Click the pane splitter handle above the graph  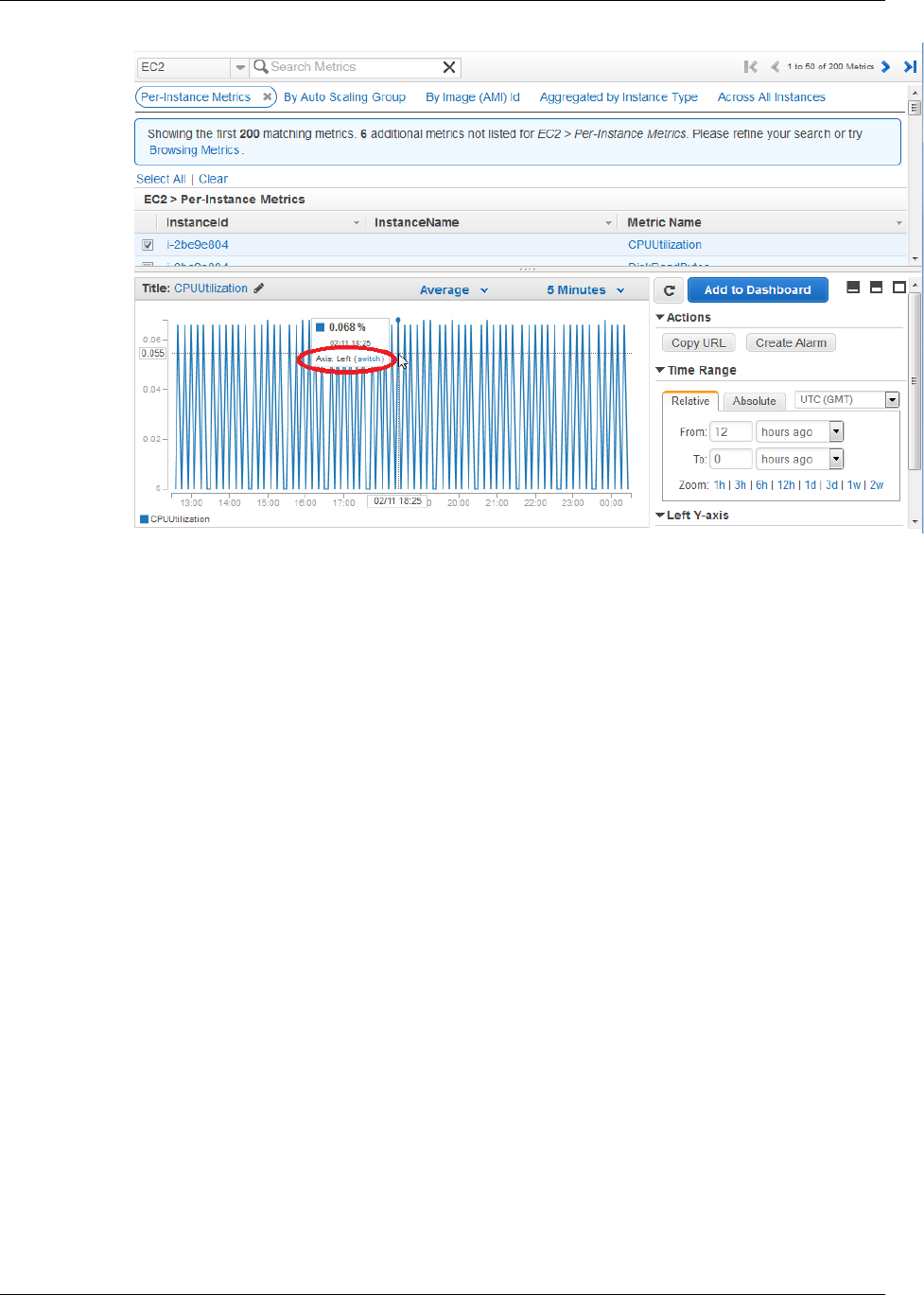pyautogui.click(x=527, y=270)
